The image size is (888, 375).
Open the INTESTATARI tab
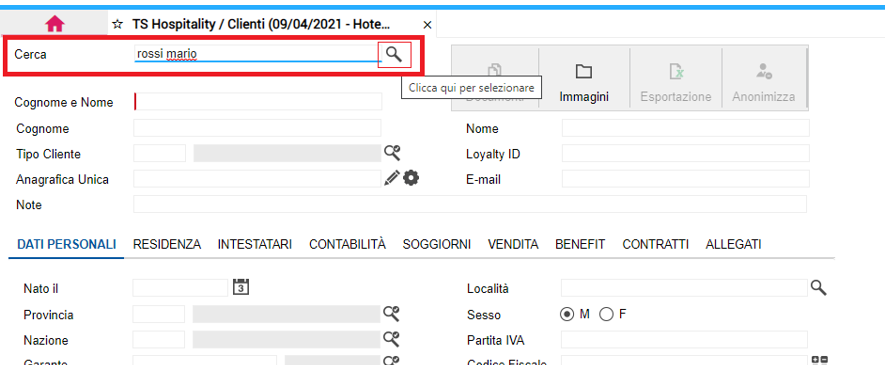point(255,244)
